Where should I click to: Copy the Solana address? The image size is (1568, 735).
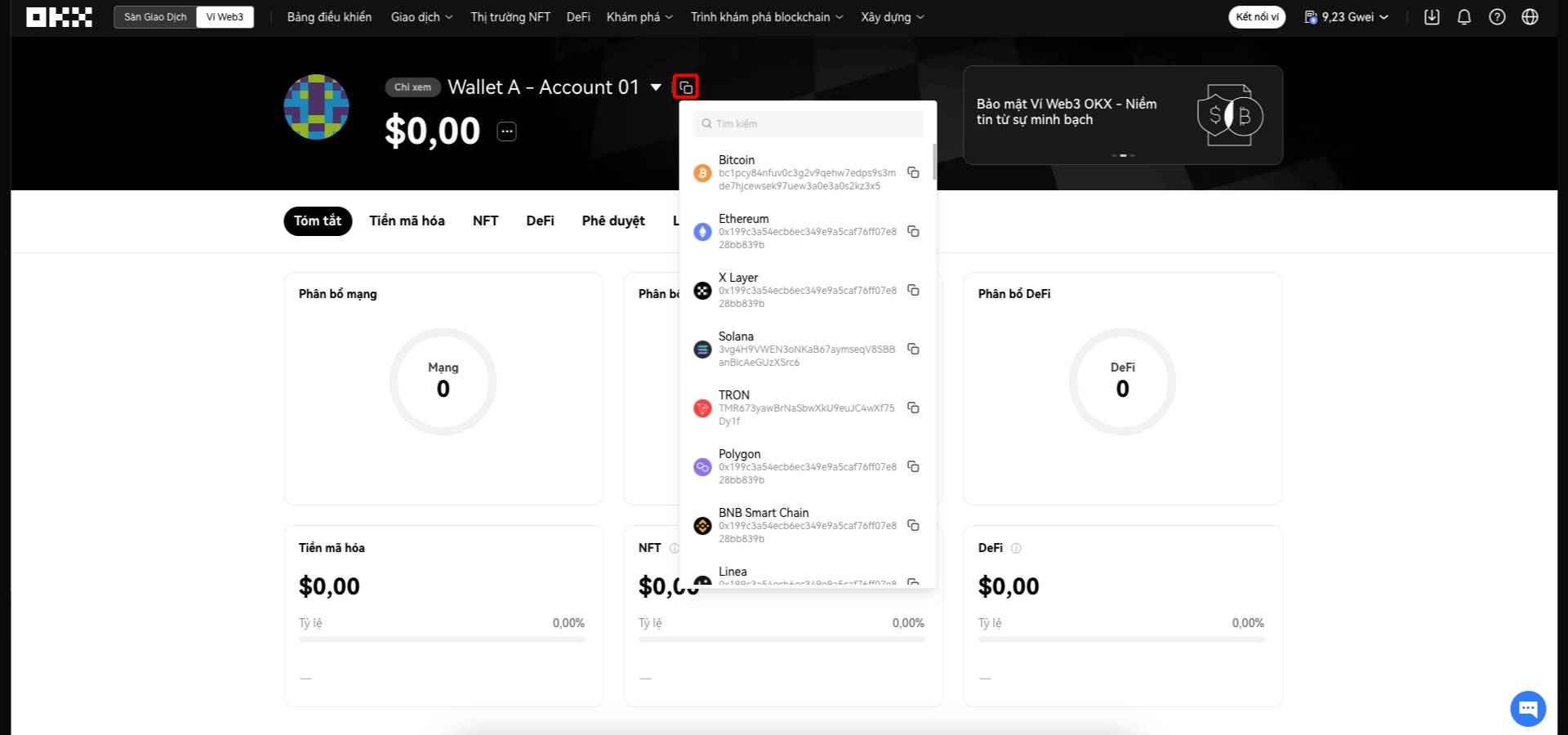(913, 349)
